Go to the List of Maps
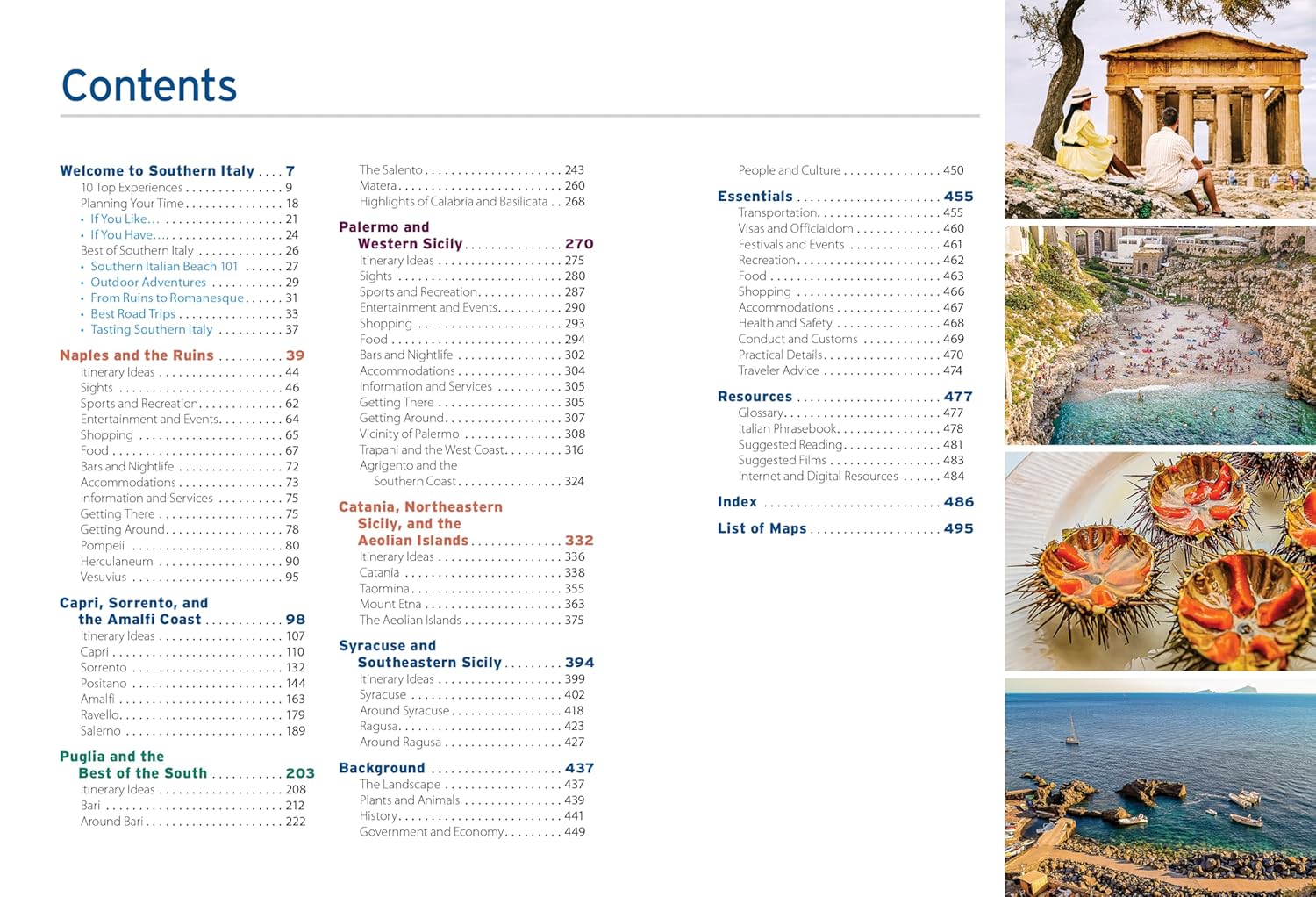The width and height of the screenshot is (1316, 897). [x=762, y=528]
